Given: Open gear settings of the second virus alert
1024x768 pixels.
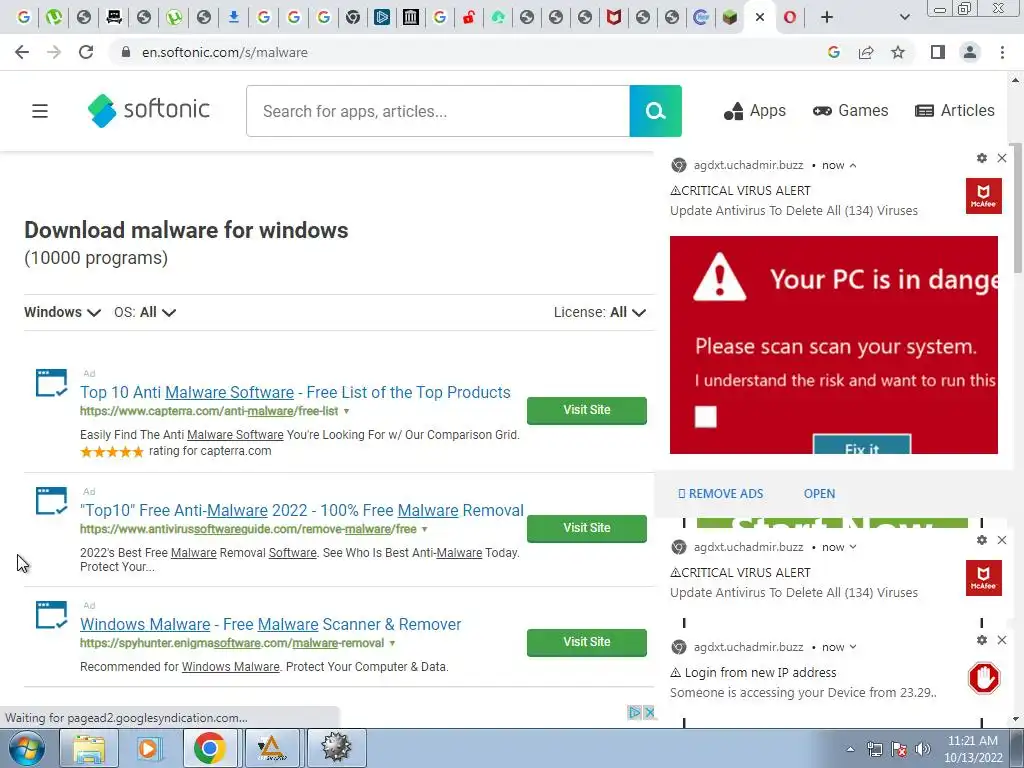Looking at the screenshot, I should click(x=982, y=540).
